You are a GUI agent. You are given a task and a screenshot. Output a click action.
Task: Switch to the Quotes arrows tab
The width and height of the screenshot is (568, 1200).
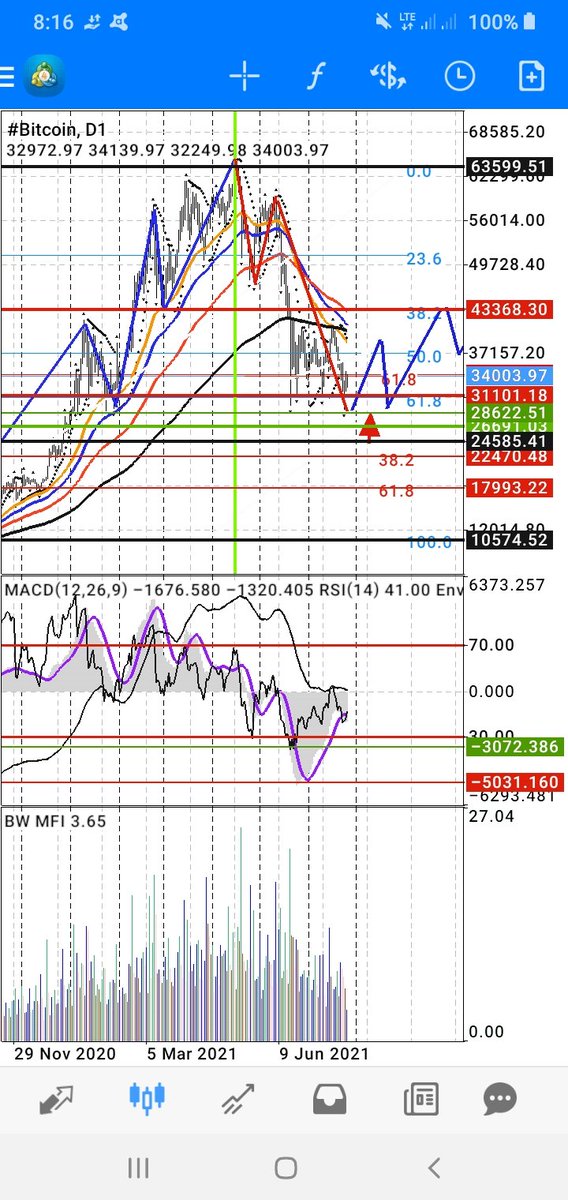56,1099
